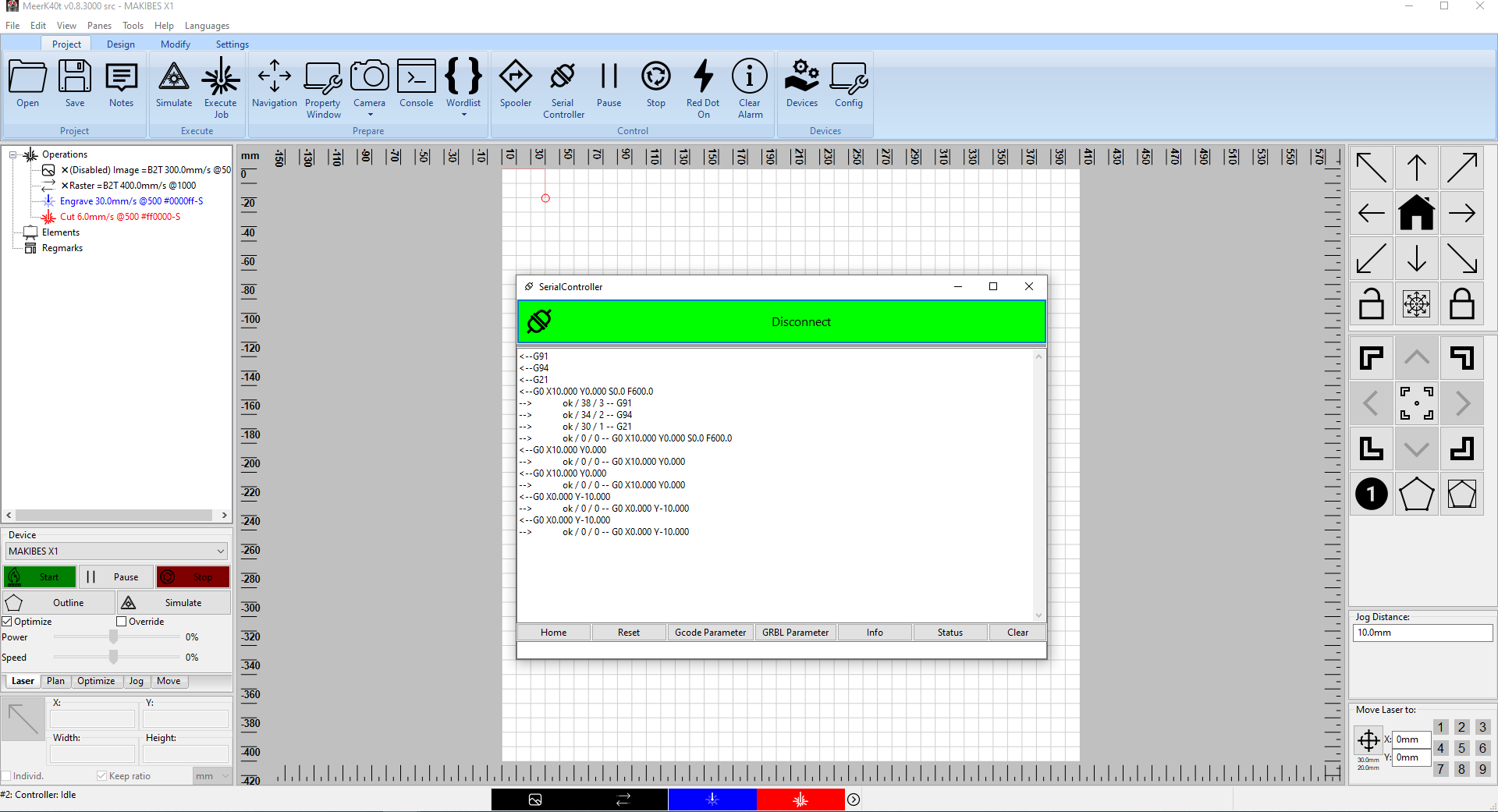Viewport: 1498px width, 812px height.
Task: Move to the top-left corner of selection
Action: 1372,359
